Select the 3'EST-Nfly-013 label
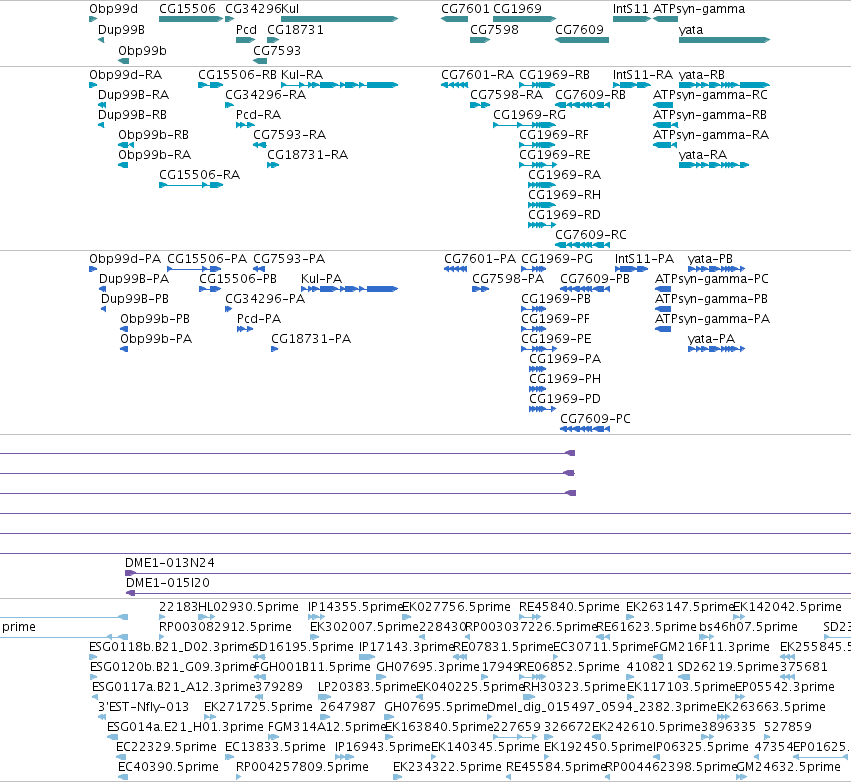The image size is (851, 782). point(143,707)
